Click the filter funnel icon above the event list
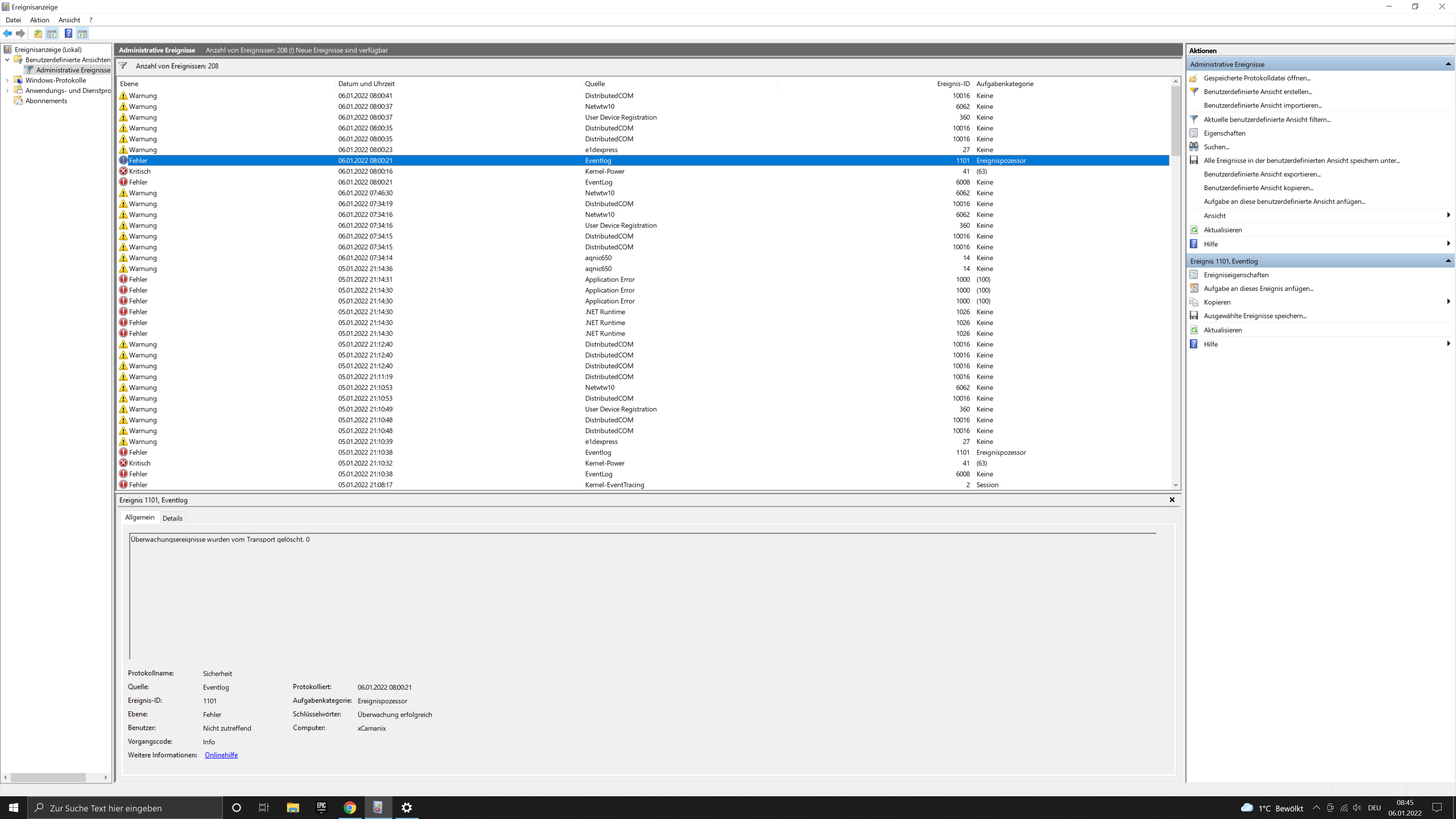This screenshot has width=1456, height=819. click(x=122, y=66)
